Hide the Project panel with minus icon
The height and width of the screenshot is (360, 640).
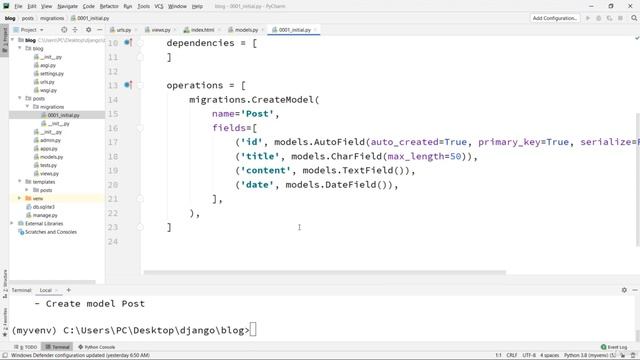(x=100, y=30)
